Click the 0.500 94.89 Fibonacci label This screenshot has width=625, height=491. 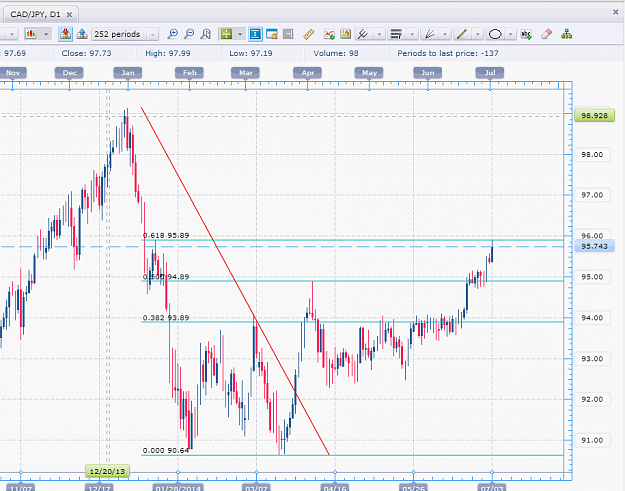(166, 277)
